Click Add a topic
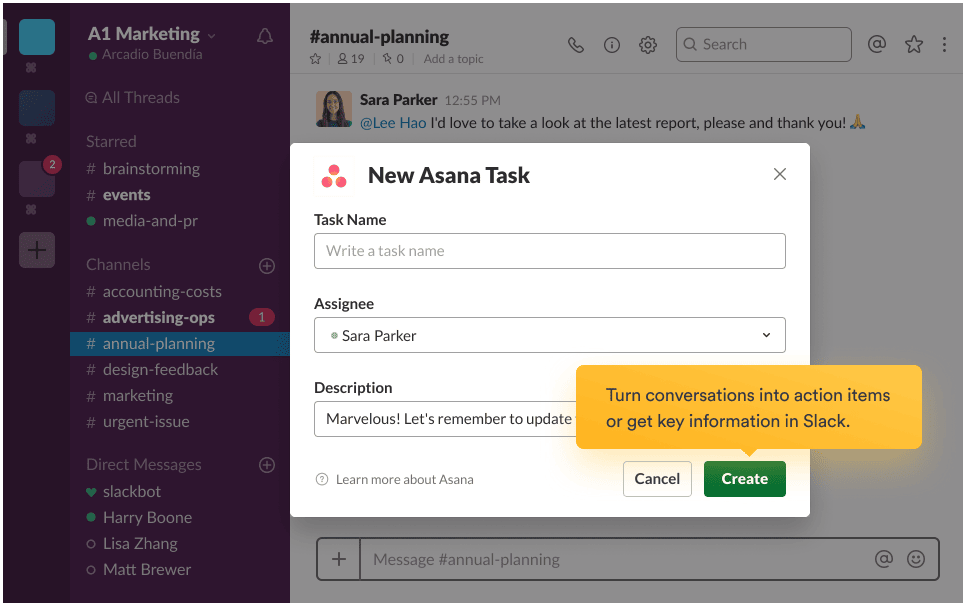Viewport: 966px width, 606px height. click(x=453, y=59)
